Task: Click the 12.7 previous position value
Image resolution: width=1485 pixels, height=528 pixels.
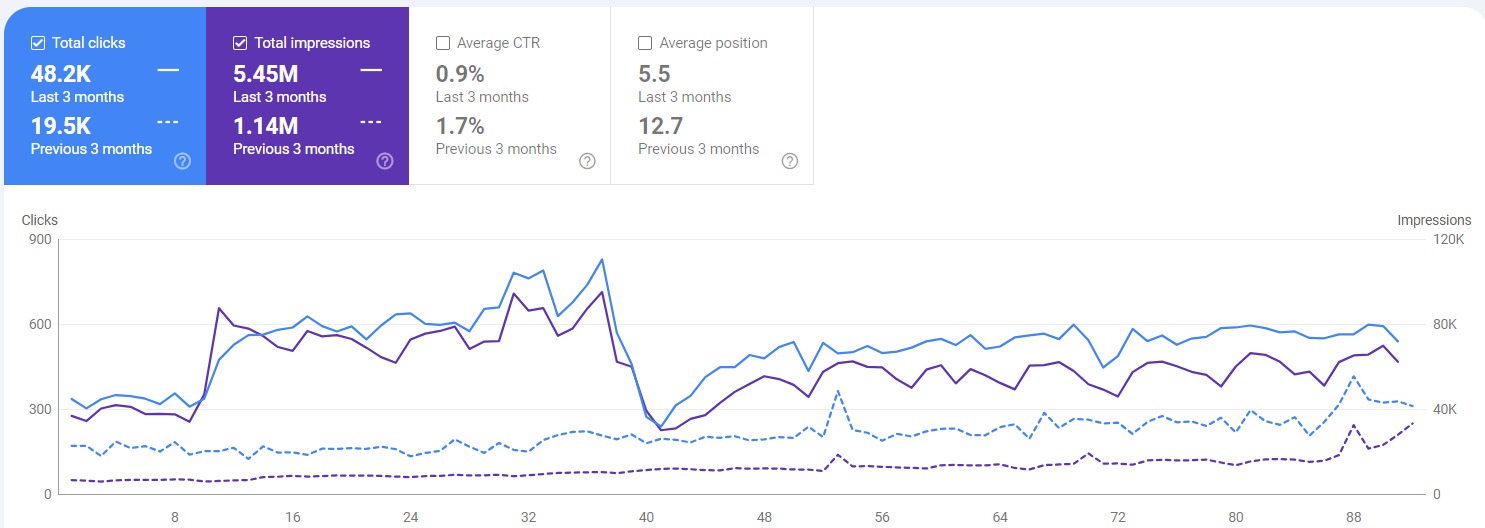Action: click(660, 126)
